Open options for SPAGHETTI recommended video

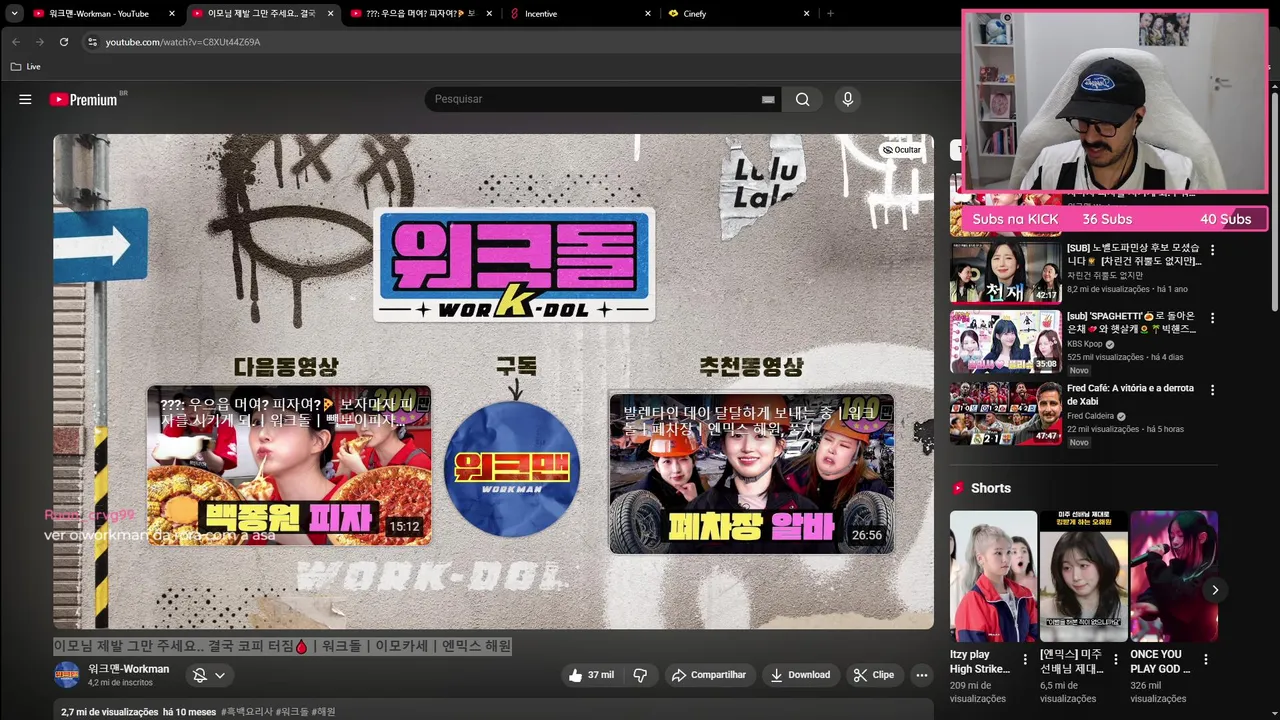(x=1212, y=318)
